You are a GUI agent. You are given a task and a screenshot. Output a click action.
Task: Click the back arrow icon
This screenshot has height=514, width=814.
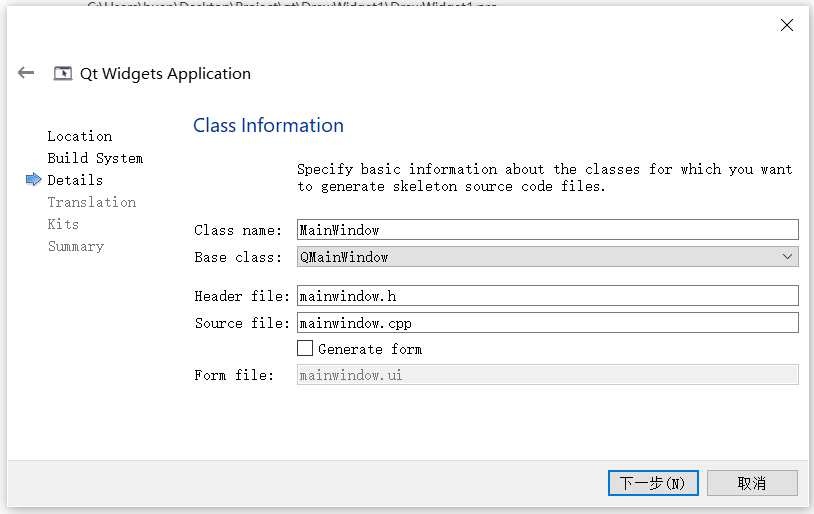tap(26, 73)
